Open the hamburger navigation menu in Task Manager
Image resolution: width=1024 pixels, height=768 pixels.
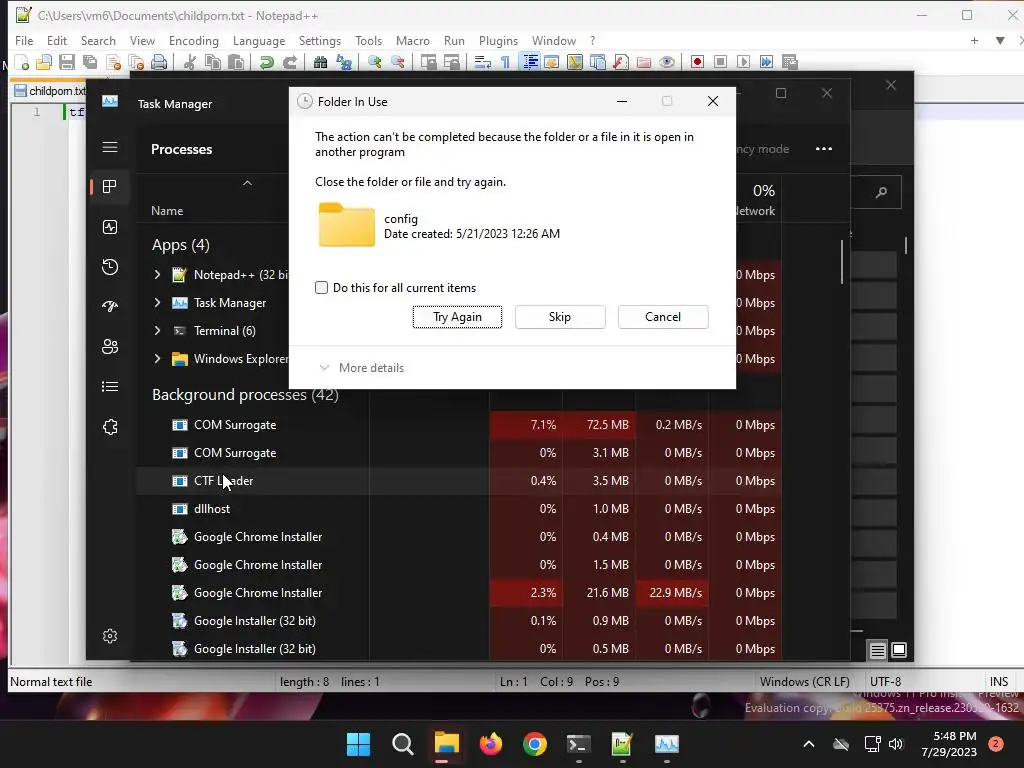110,147
